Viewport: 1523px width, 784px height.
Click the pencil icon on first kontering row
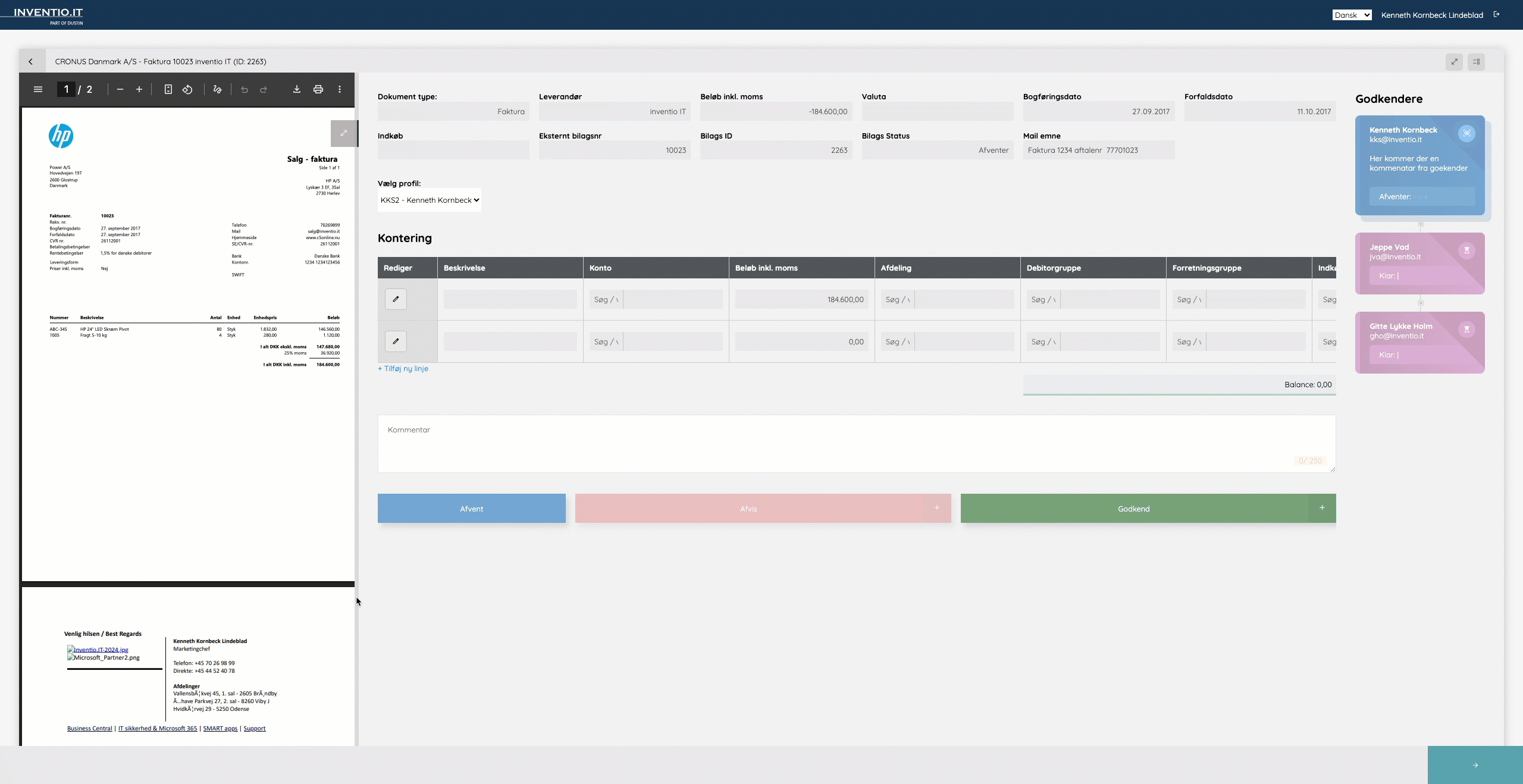(396, 299)
